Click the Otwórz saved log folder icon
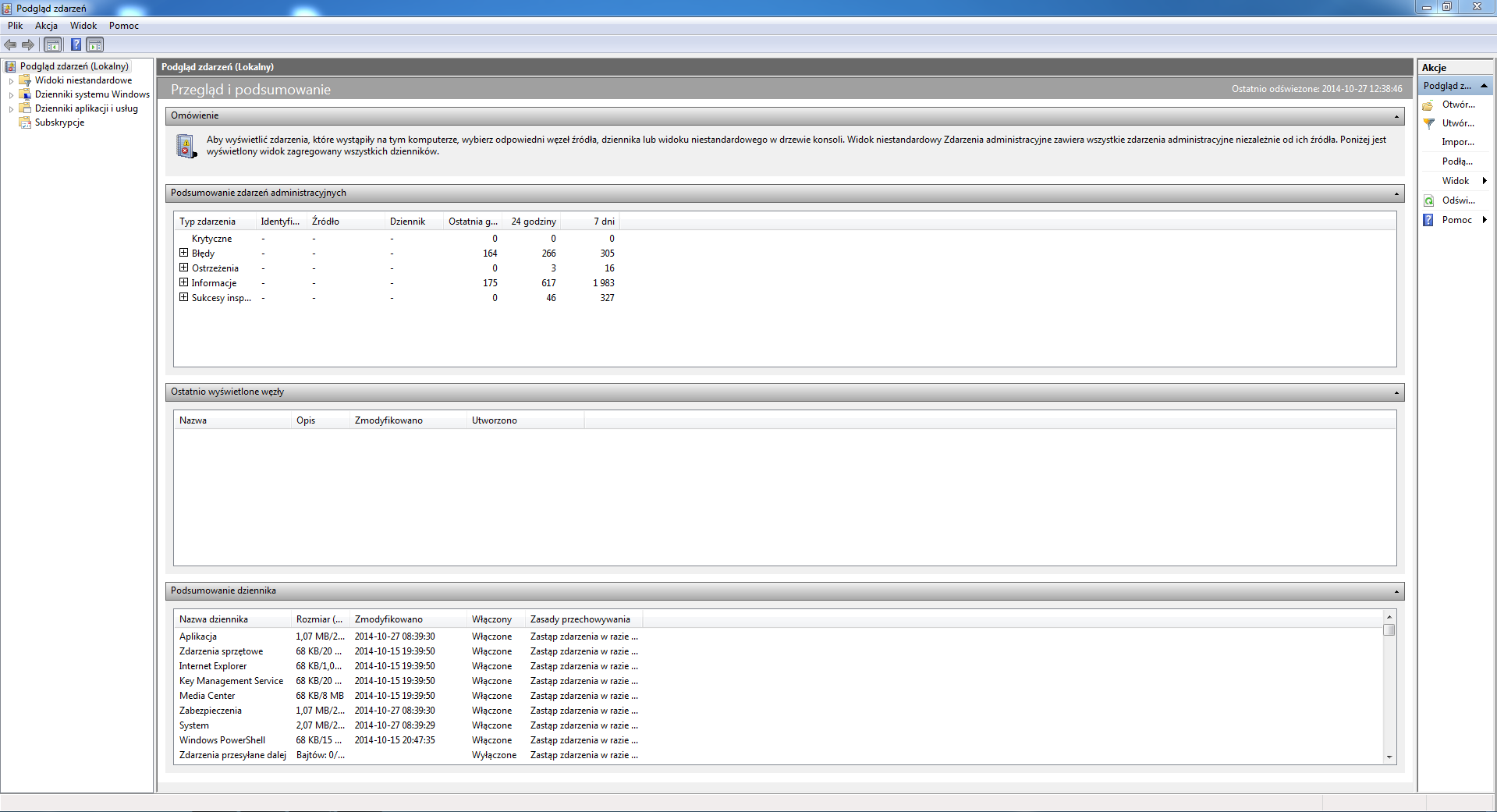Screen dimensions: 1497x812 pos(1428,105)
